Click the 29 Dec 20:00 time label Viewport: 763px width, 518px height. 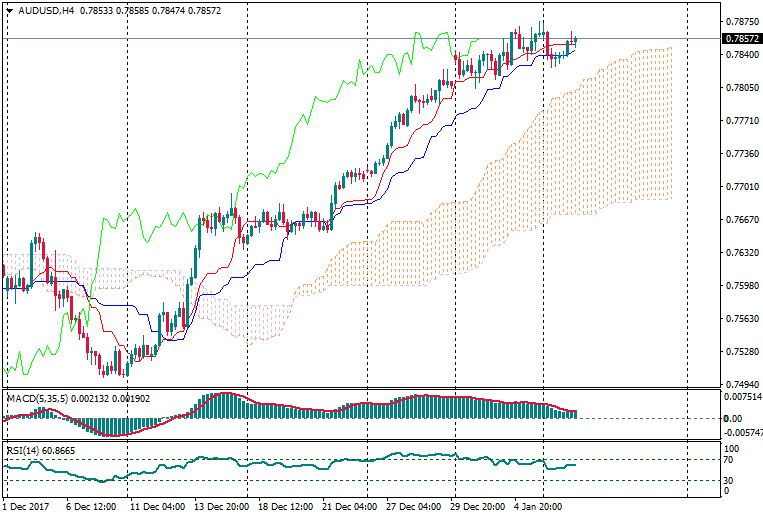click(x=479, y=507)
